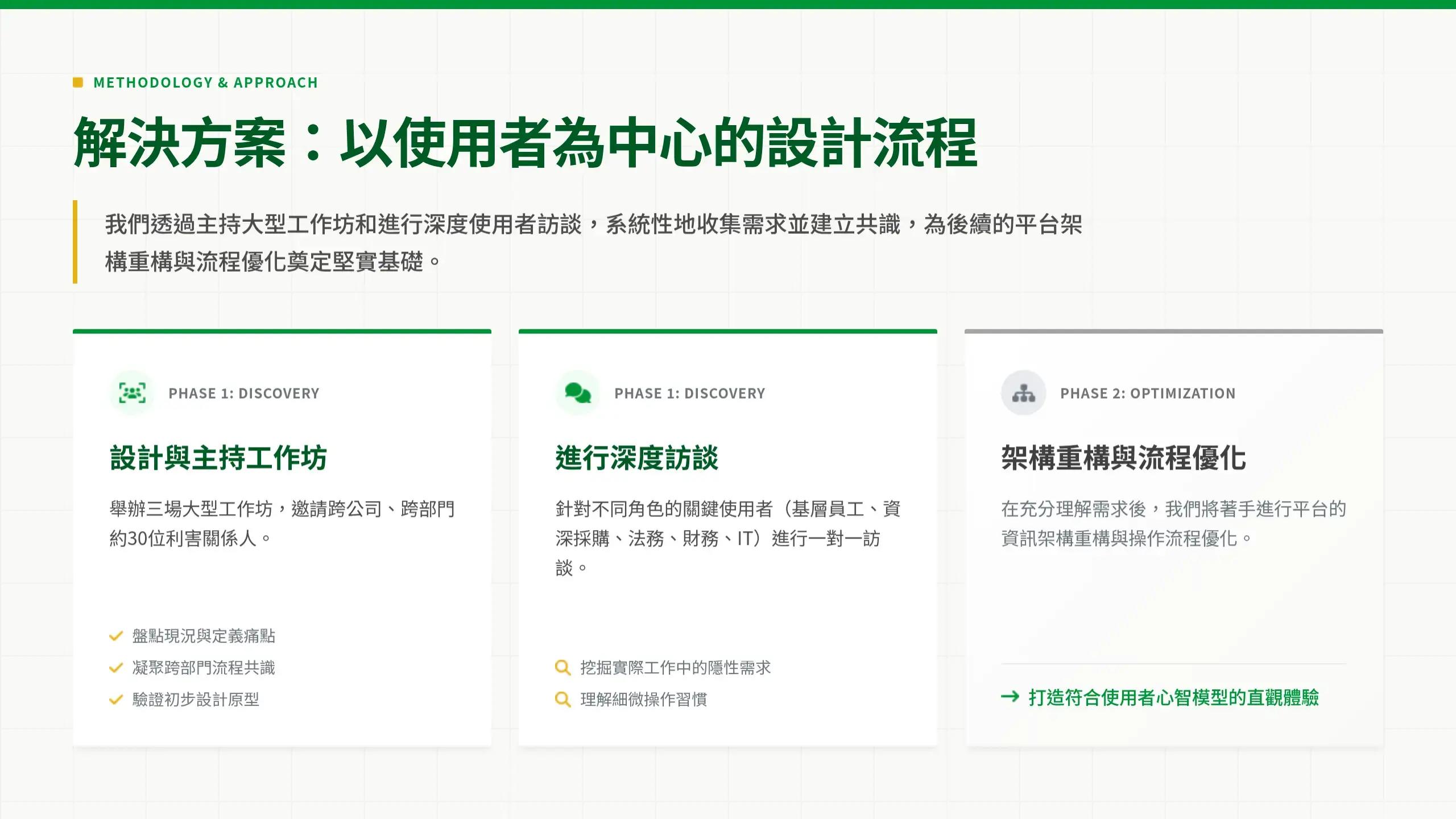Click the sitemap icon in Phase 2 card
Screen dimensions: 1456x819
1024,393
